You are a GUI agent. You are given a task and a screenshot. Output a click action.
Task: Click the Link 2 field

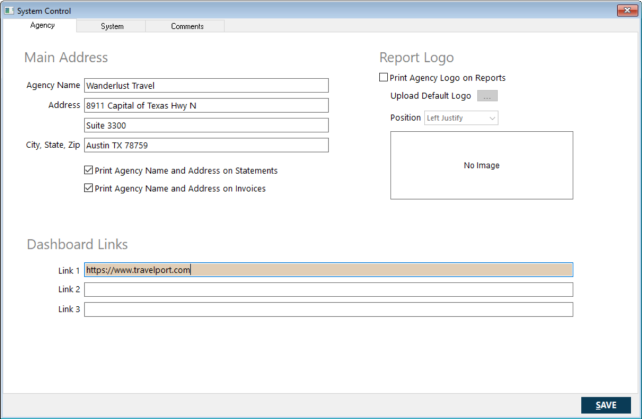click(328, 290)
